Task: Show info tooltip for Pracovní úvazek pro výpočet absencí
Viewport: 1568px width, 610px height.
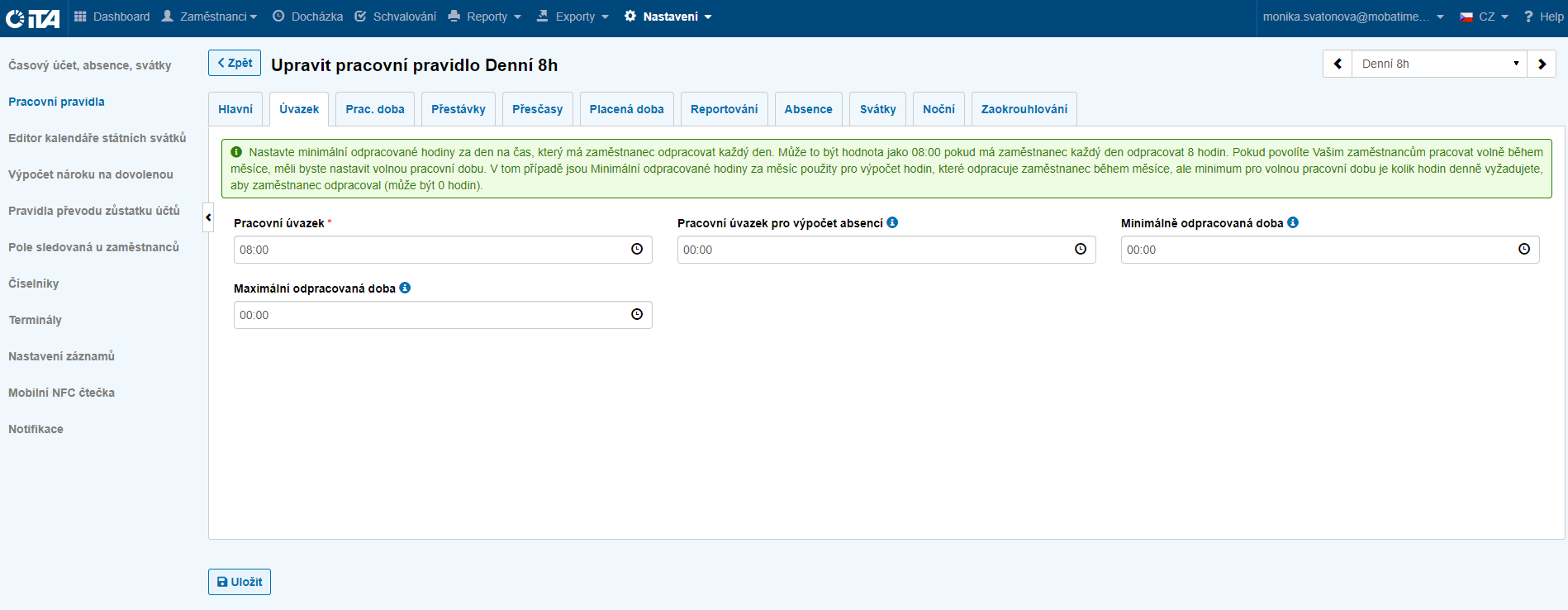Action: pyautogui.click(x=892, y=222)
